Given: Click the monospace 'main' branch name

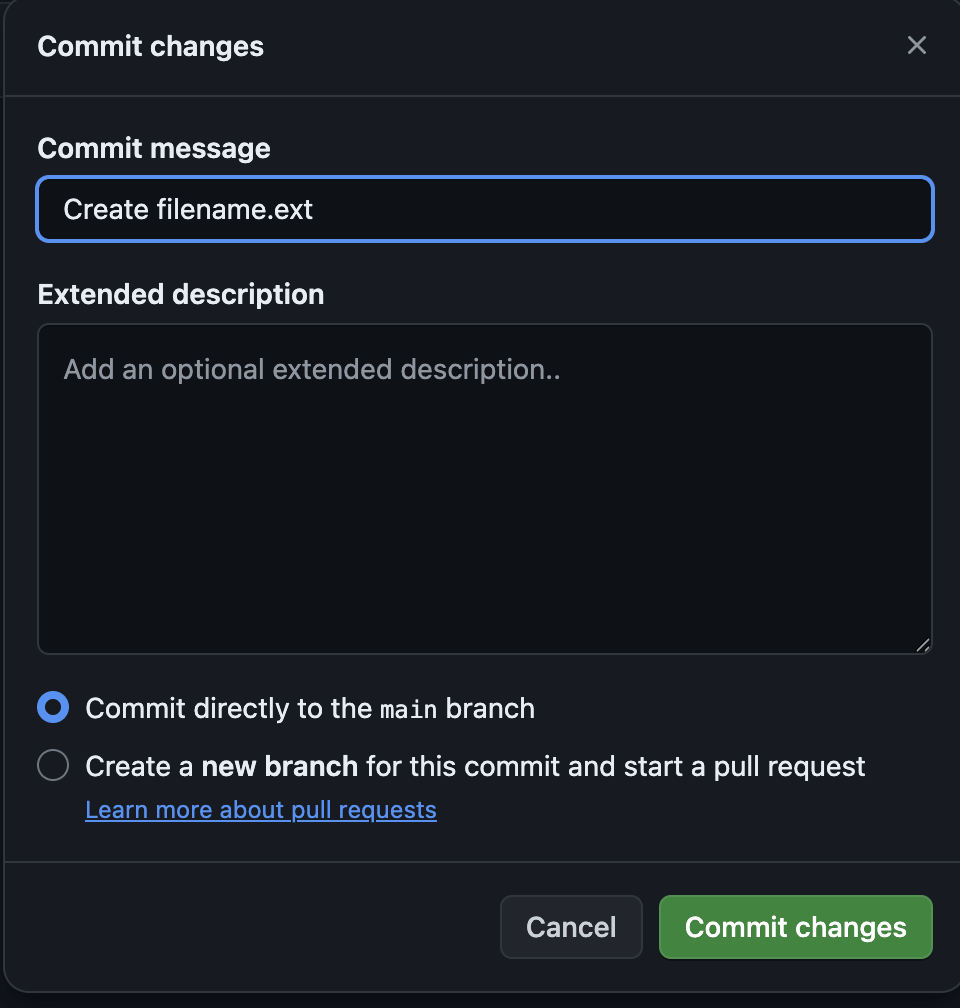Looking at the screenshot, I should click(408, 709).
